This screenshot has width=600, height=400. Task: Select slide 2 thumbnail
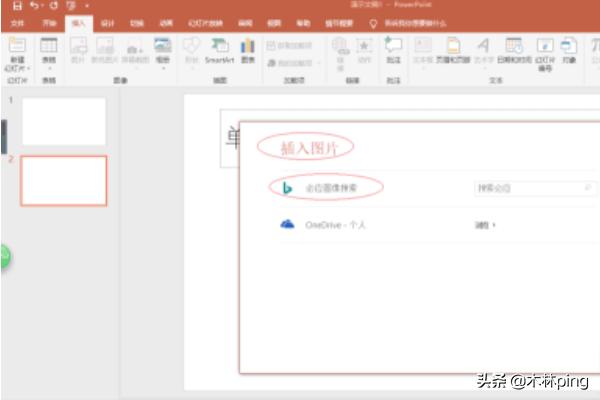[64, 181]
